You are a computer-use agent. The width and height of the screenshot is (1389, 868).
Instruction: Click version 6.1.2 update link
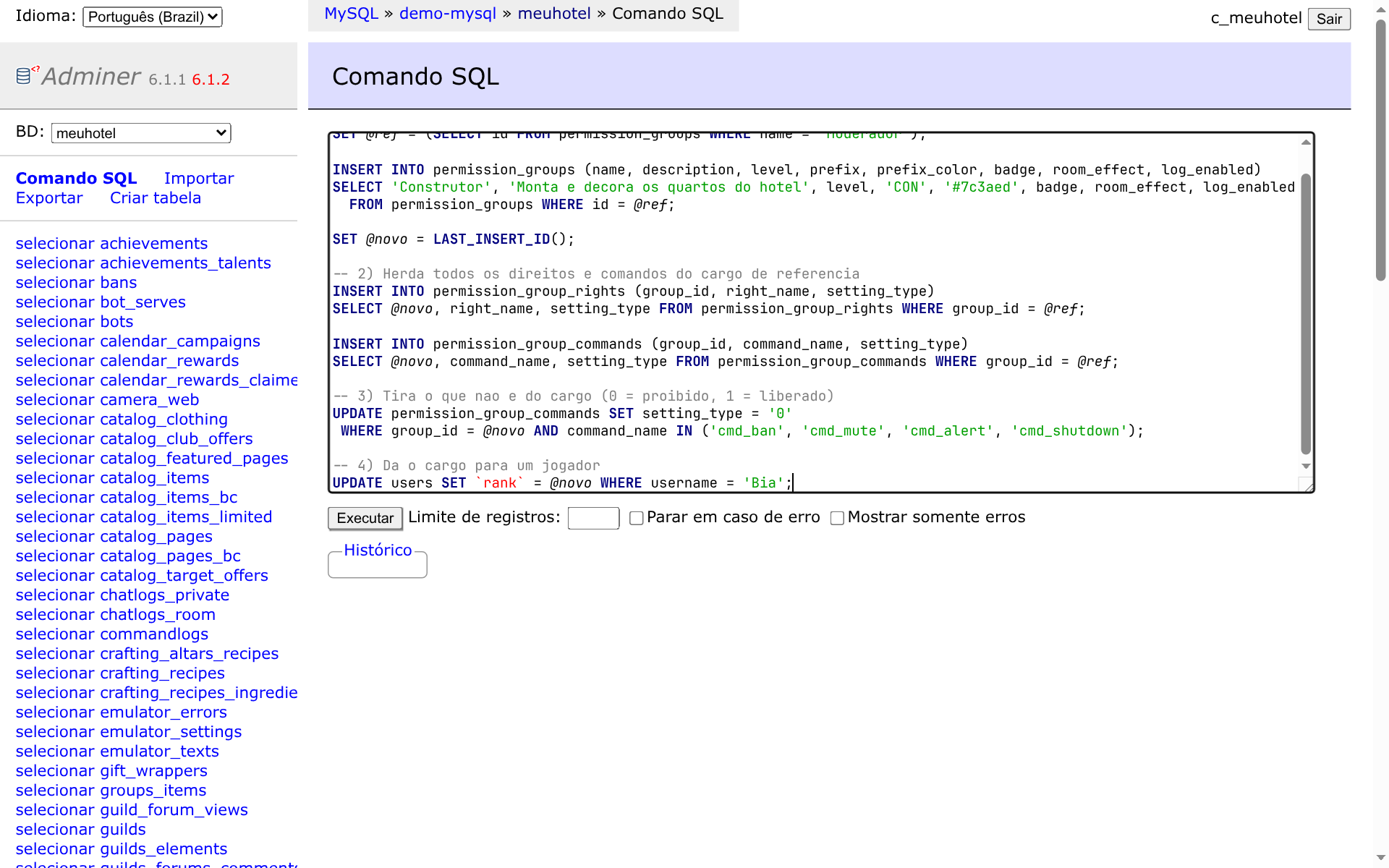[211, 80]
